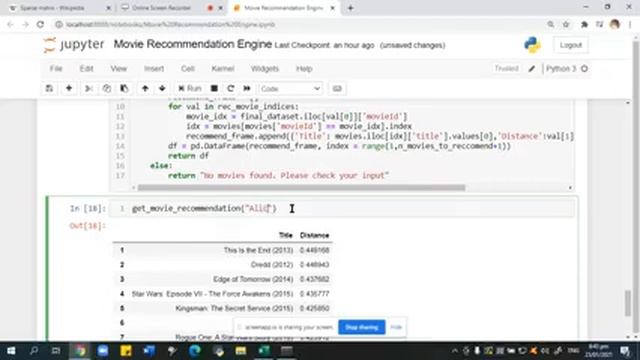Open the Edit menu

(x=86, y=69)
